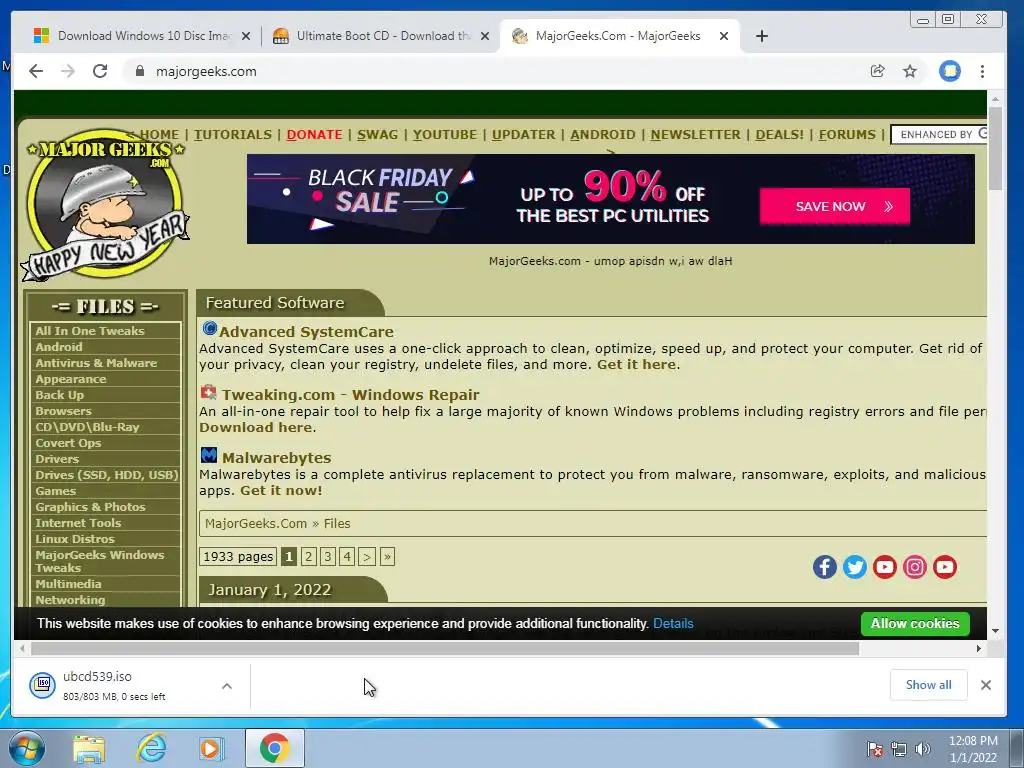Go back to the previous page
Screen dimensions: 1024x768
[x=36, y=71]
